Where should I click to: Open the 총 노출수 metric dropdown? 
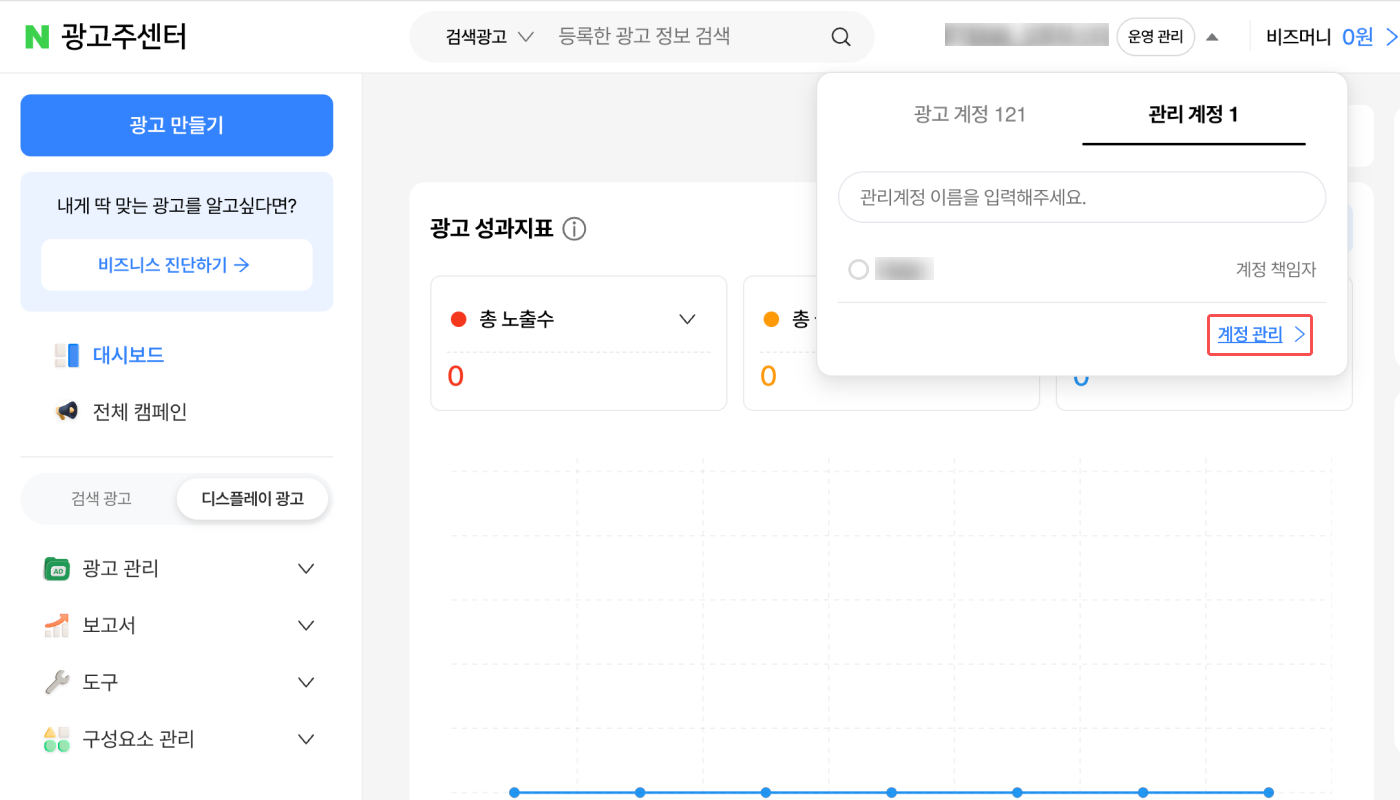tap(687, 320)
